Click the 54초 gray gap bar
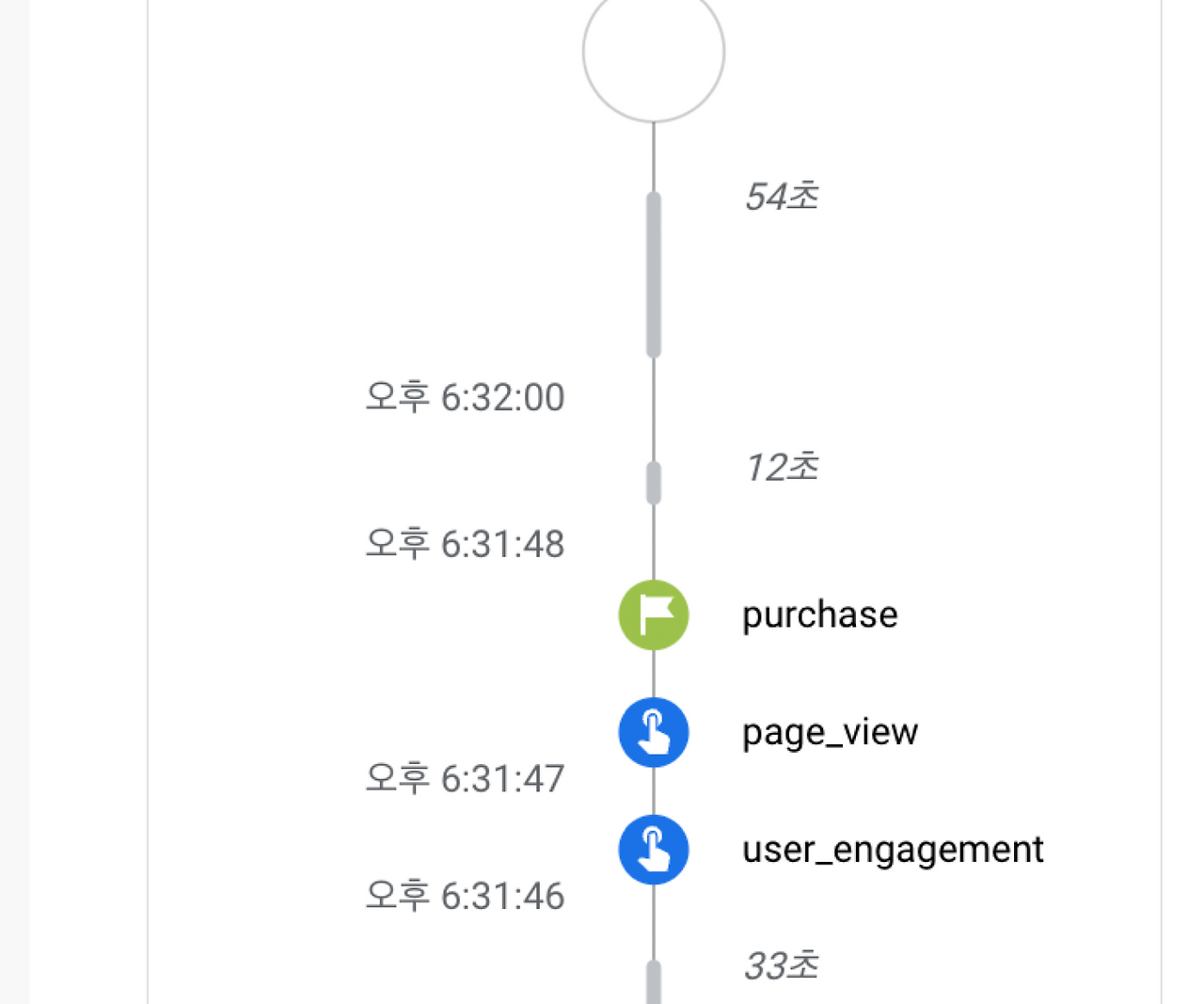Viewport: 1204px width, 1004px height. point(654,275)
